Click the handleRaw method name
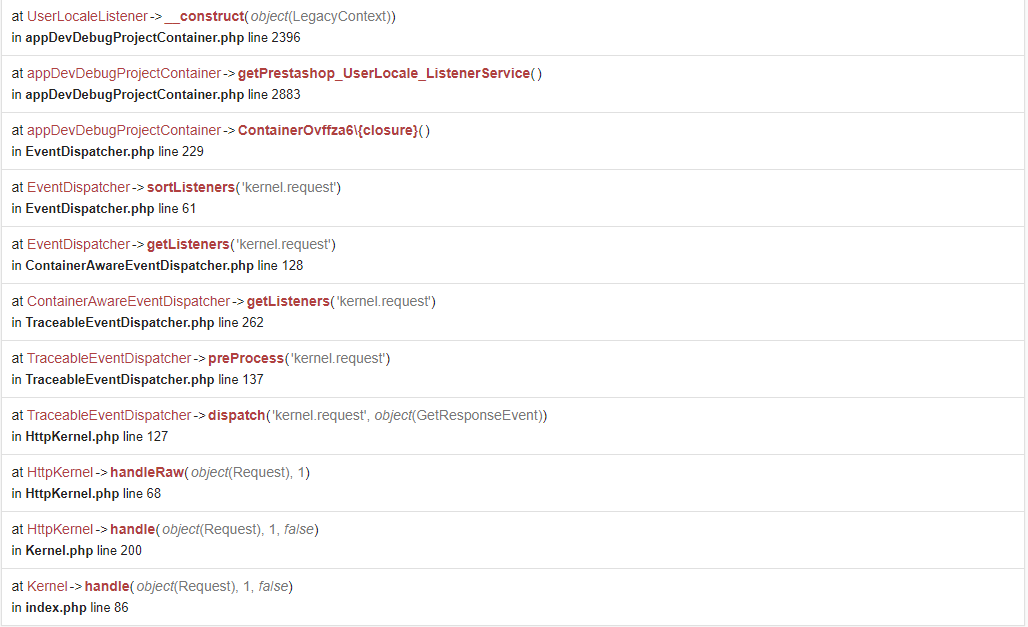Viewport: 1028px width, 627px height. pos(147,473)
